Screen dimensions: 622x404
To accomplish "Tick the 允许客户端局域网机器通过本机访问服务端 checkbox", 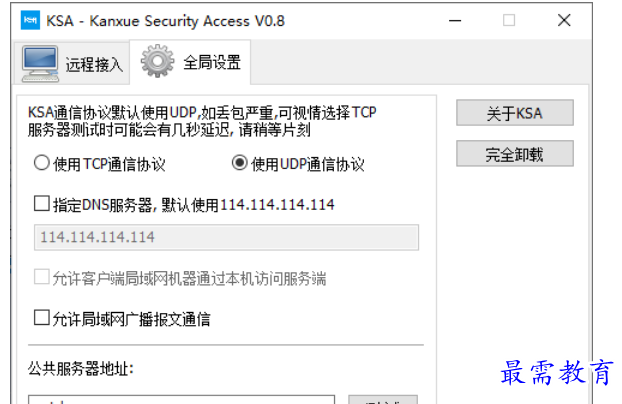I will tap(42, 277).
